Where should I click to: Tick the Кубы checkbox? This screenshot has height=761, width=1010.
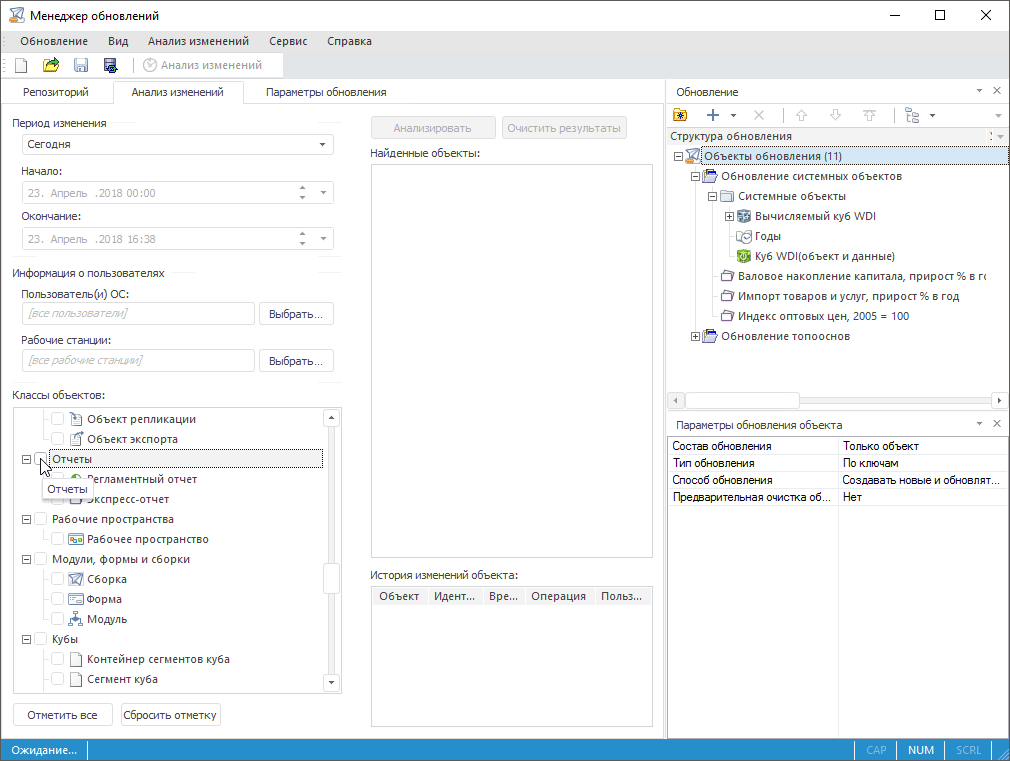pos(41,639)
